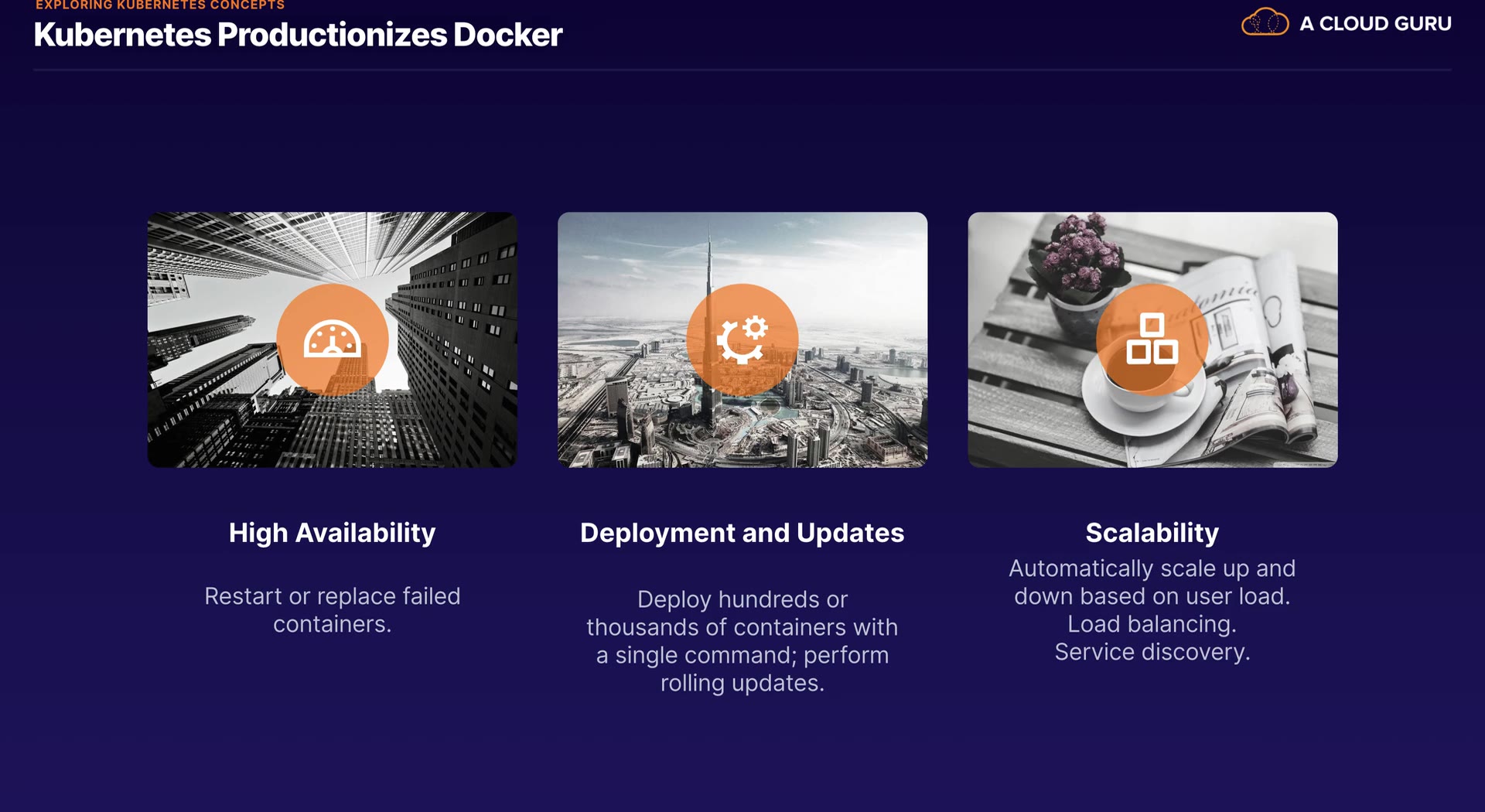Click the 'rolling updates.' text line
Viewport: 1485px width, 812px height.
pos(742,683)
